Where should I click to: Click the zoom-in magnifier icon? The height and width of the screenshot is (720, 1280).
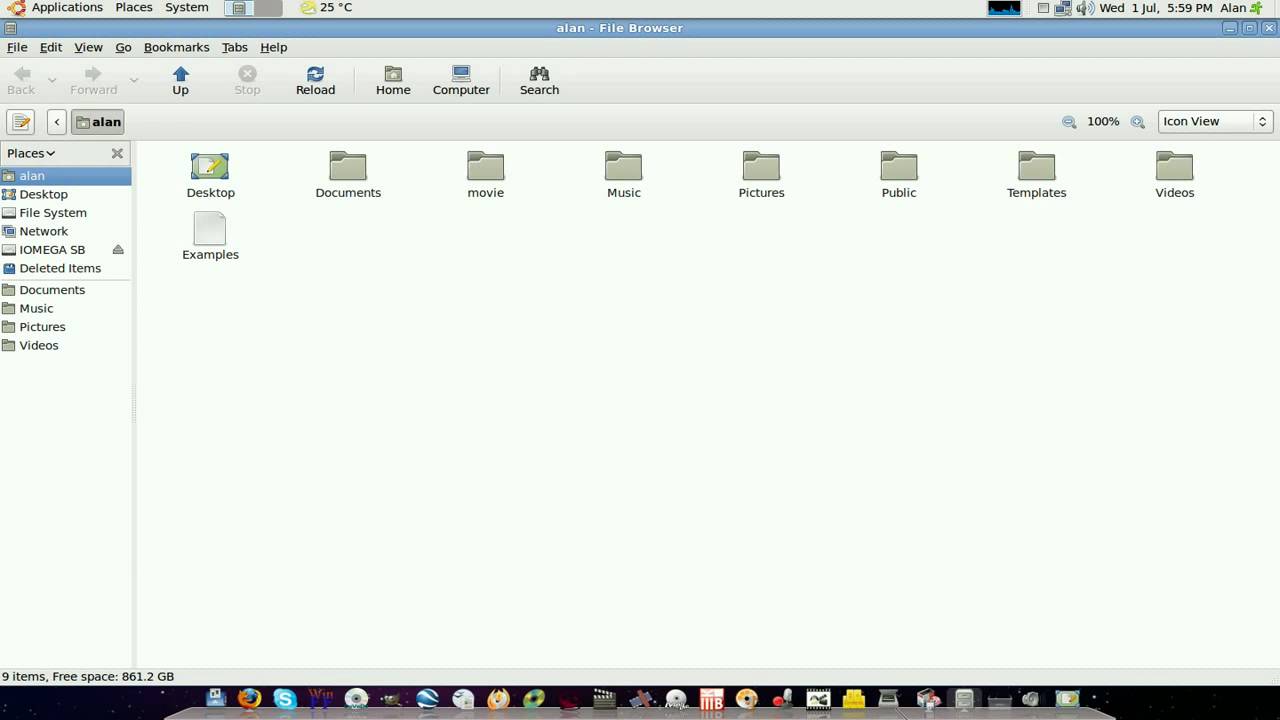pos(1137,121)
